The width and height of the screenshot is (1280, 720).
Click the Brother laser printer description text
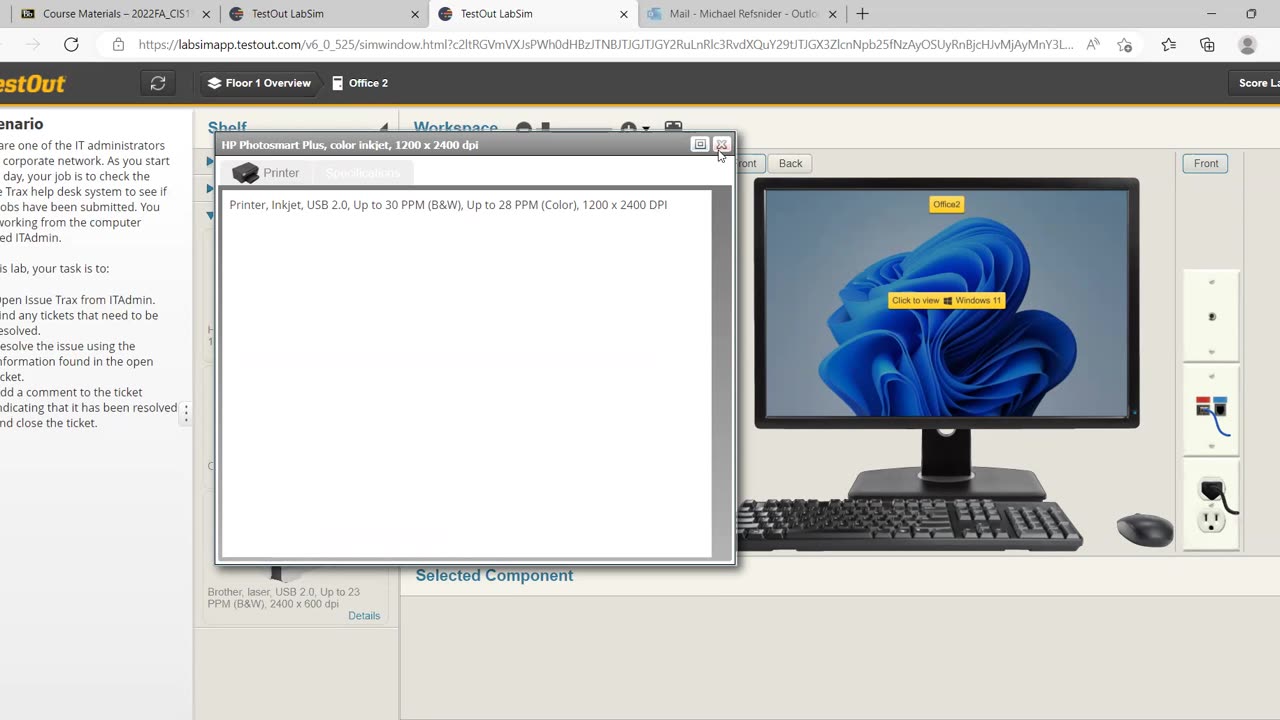click(x=285, y=598)
